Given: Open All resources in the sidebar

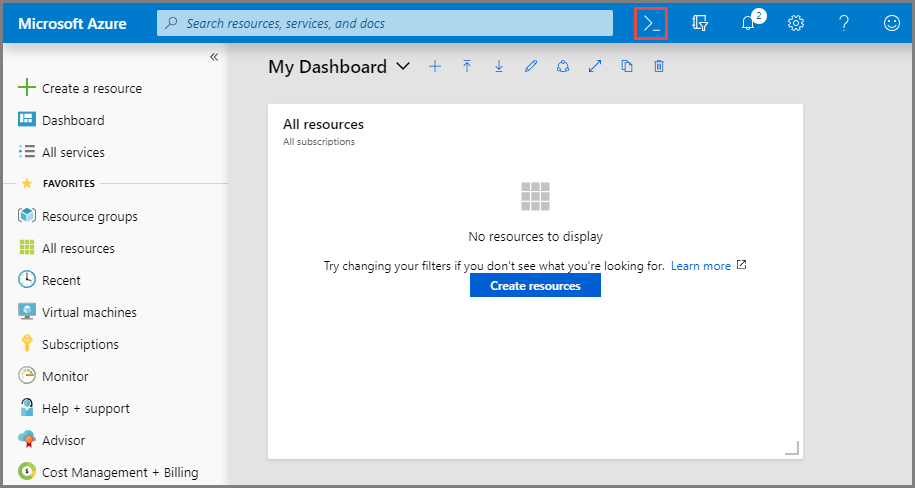Looking at the screenshot, I should pyautogui.click(x=78, y=249).
